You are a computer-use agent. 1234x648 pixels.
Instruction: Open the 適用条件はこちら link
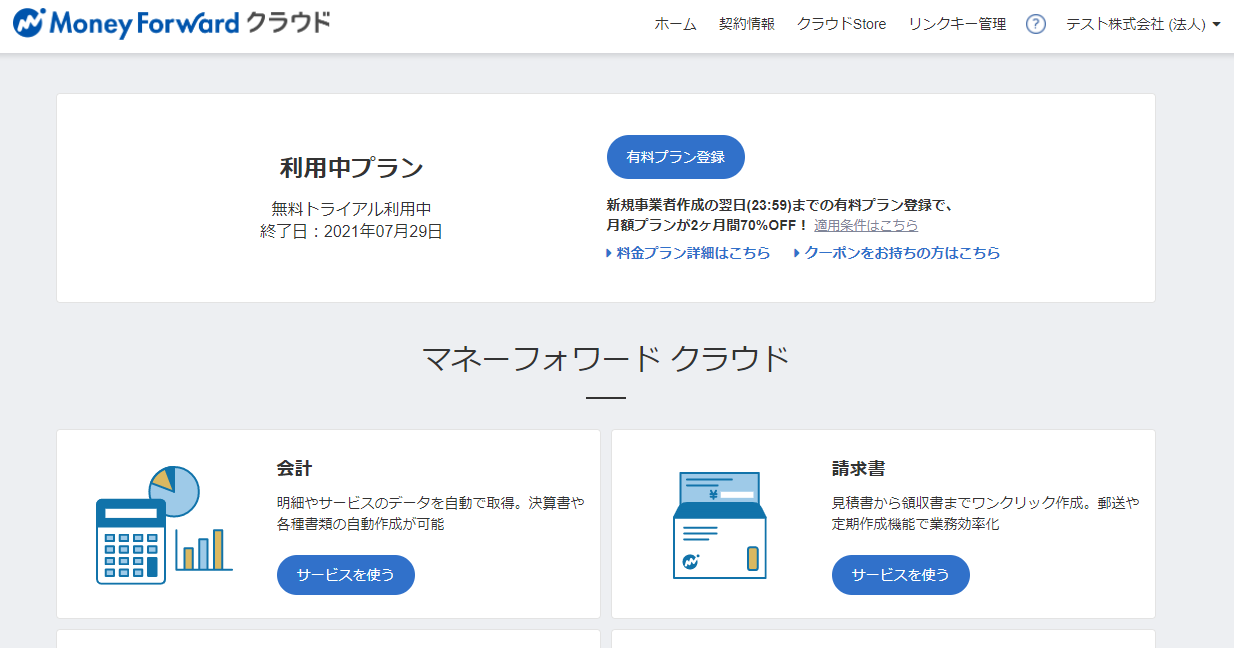pos(866,225)
